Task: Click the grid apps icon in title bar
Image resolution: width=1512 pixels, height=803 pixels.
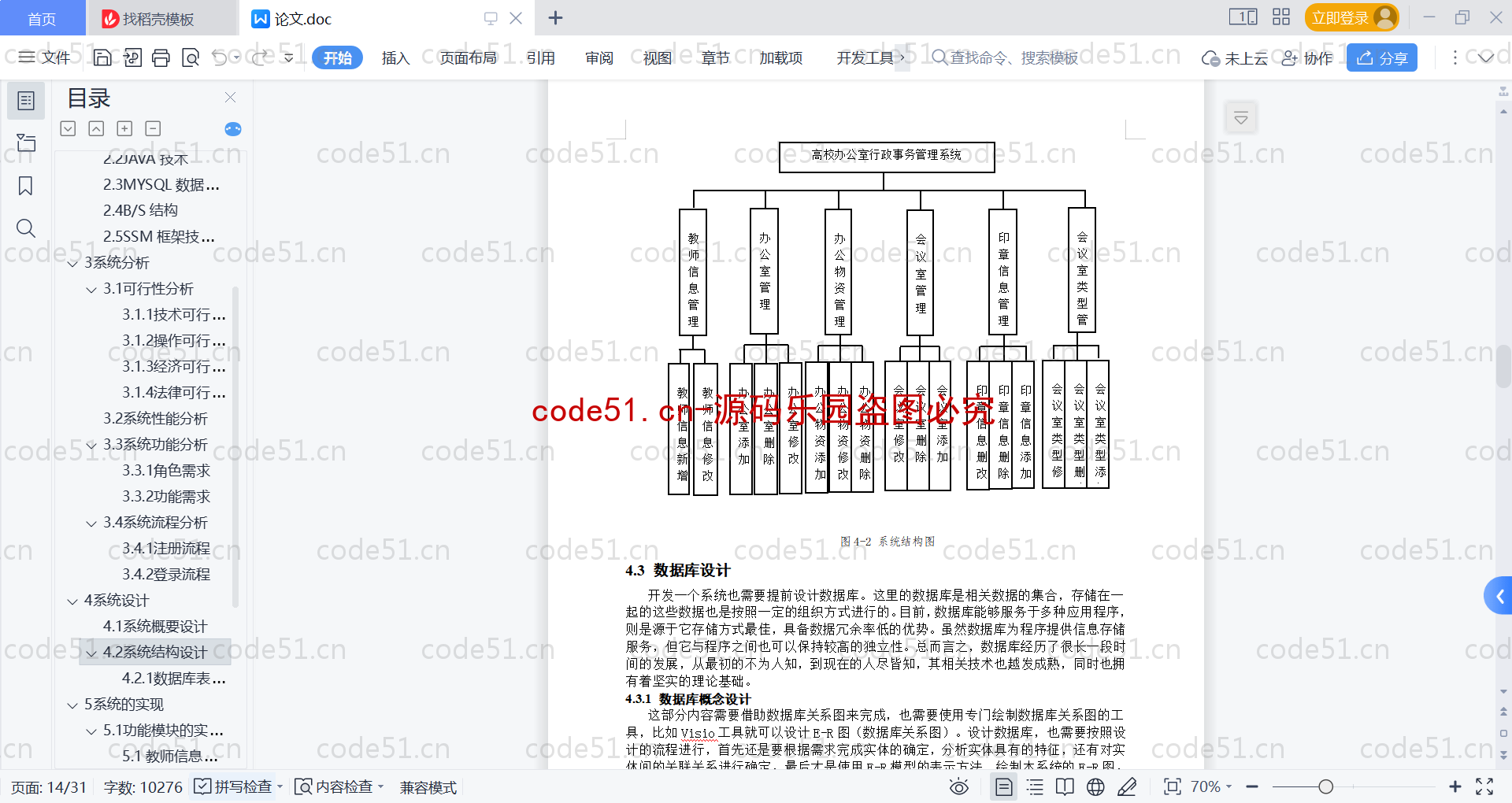Action: tap(1281, 17)
